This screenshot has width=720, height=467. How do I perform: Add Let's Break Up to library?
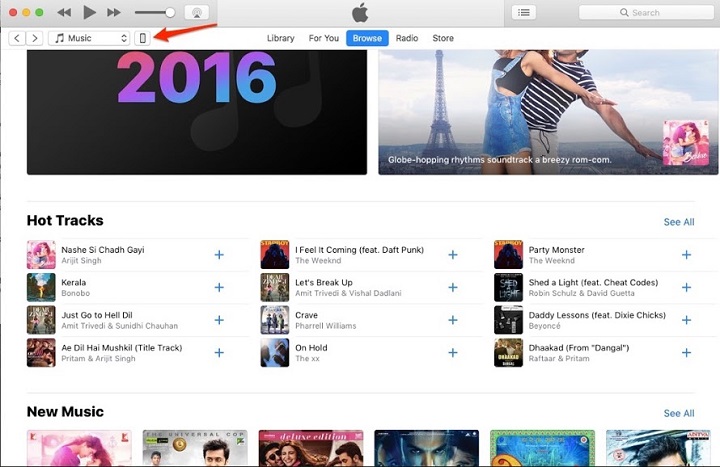click(453, 287)
